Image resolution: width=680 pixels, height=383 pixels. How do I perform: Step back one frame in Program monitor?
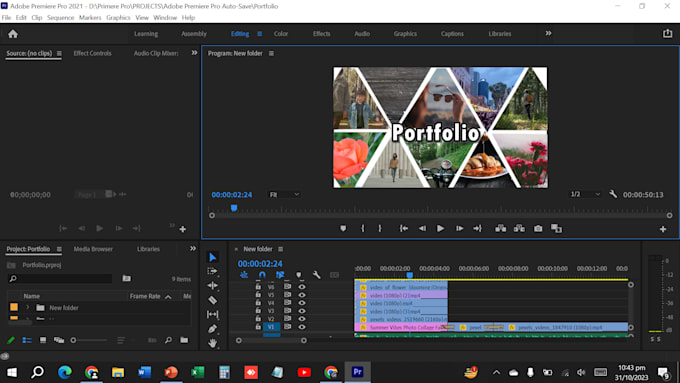[x=422, y=229]
